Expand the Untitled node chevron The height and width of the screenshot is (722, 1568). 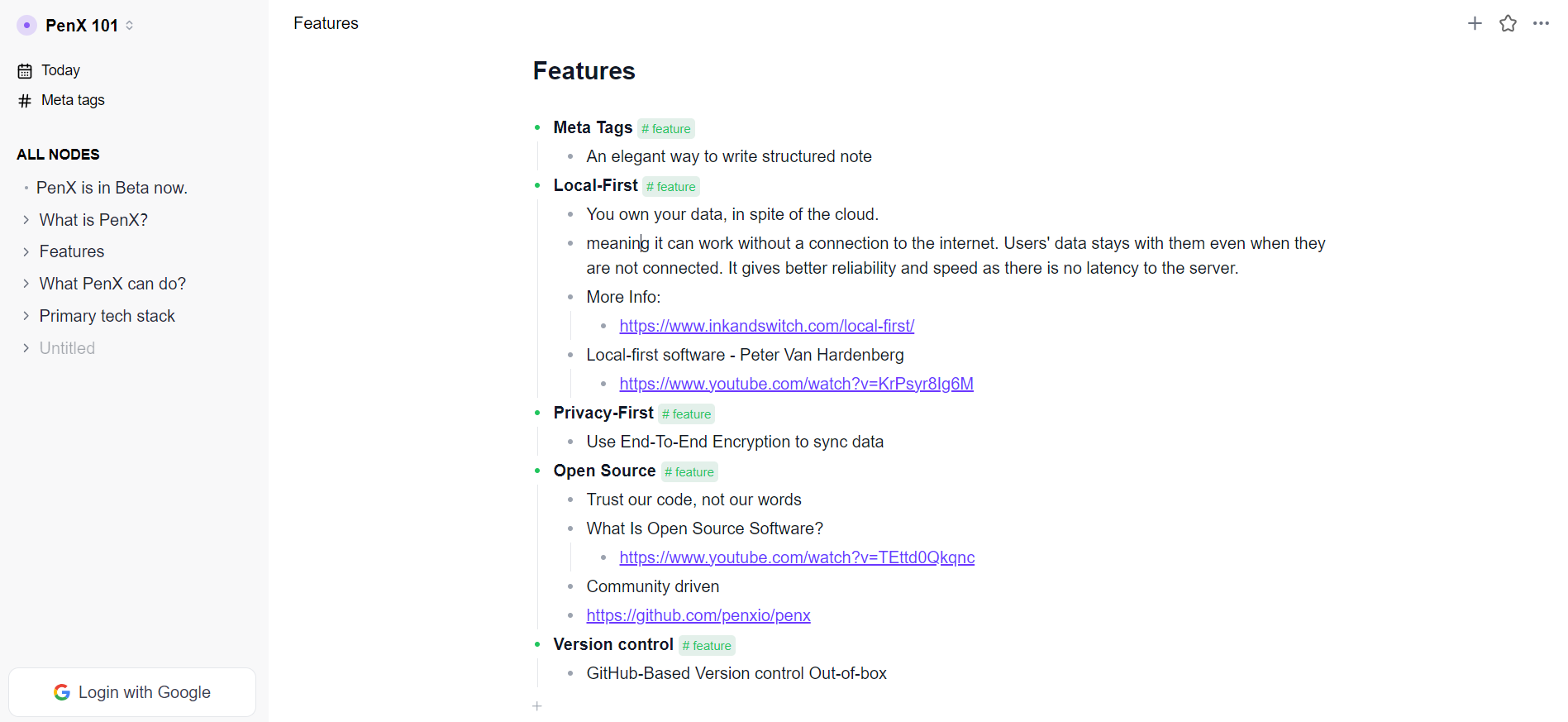(x=26, y=348)
